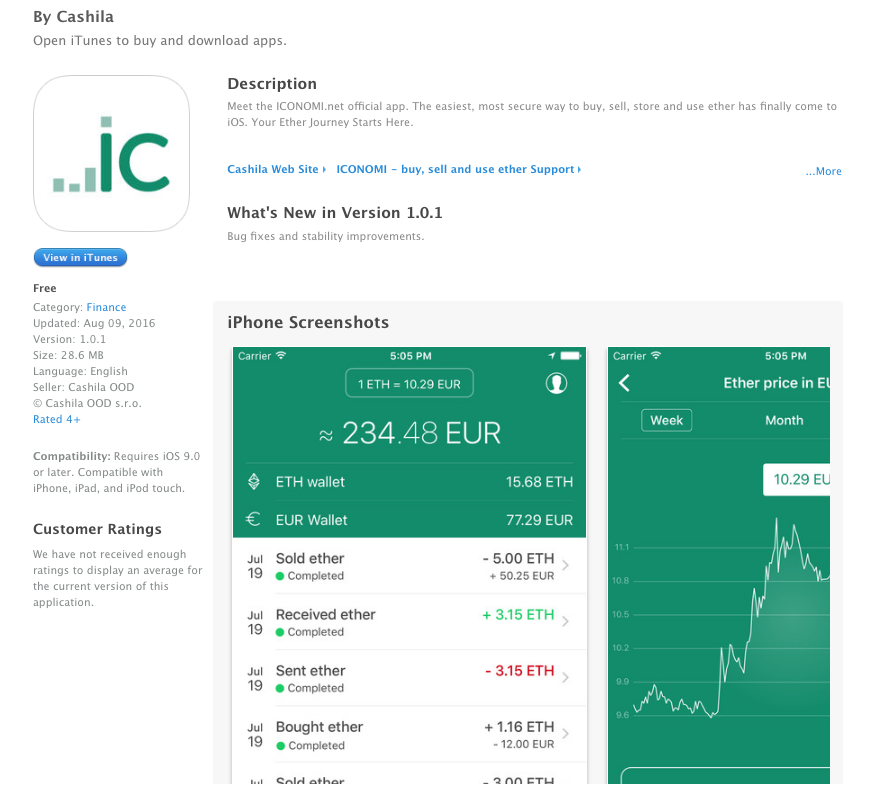The image size is (876, 787).
Task: Click the + 50.25 EUR amount
Action: pyautogui.click(x=522, y=576)
